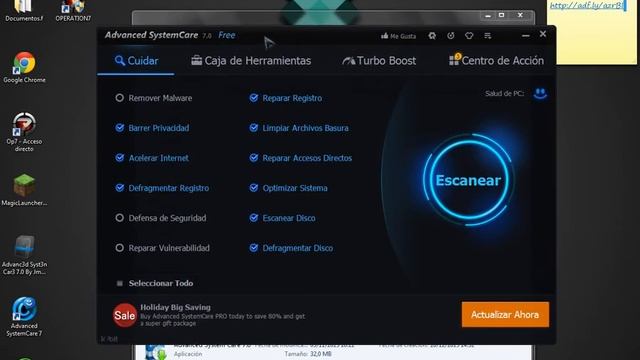This screenshot has height=360, width=640.
Task: Click the adf.ly link on sticky note
Action: coord(586,5)
